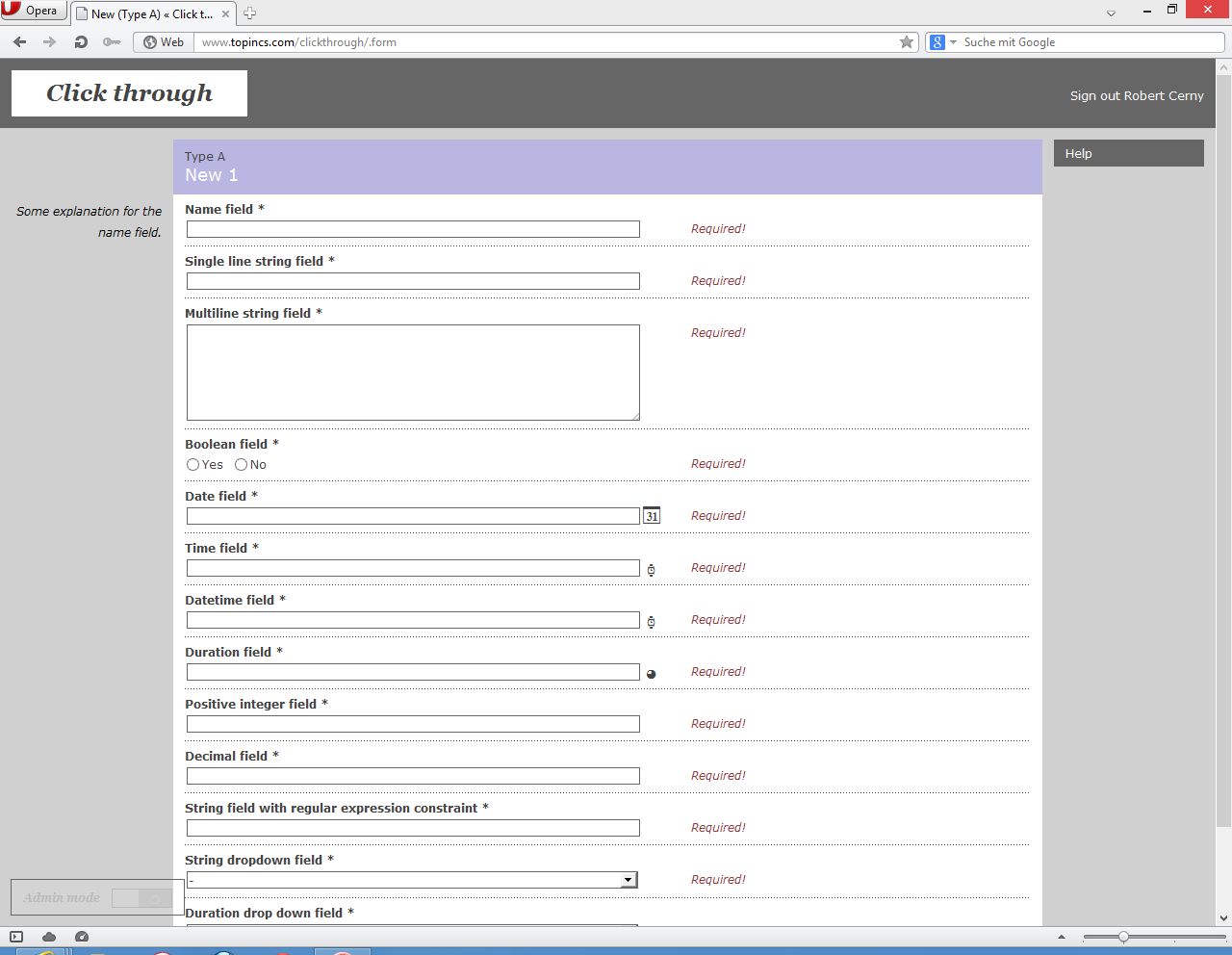Open a new tab with plus button

pos(250,13)
